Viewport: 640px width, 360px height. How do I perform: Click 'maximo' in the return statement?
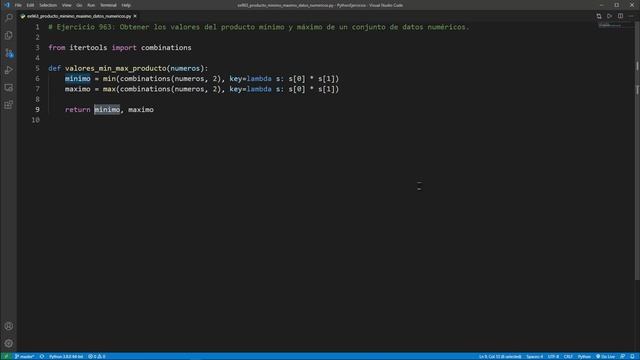click(141, 109)
